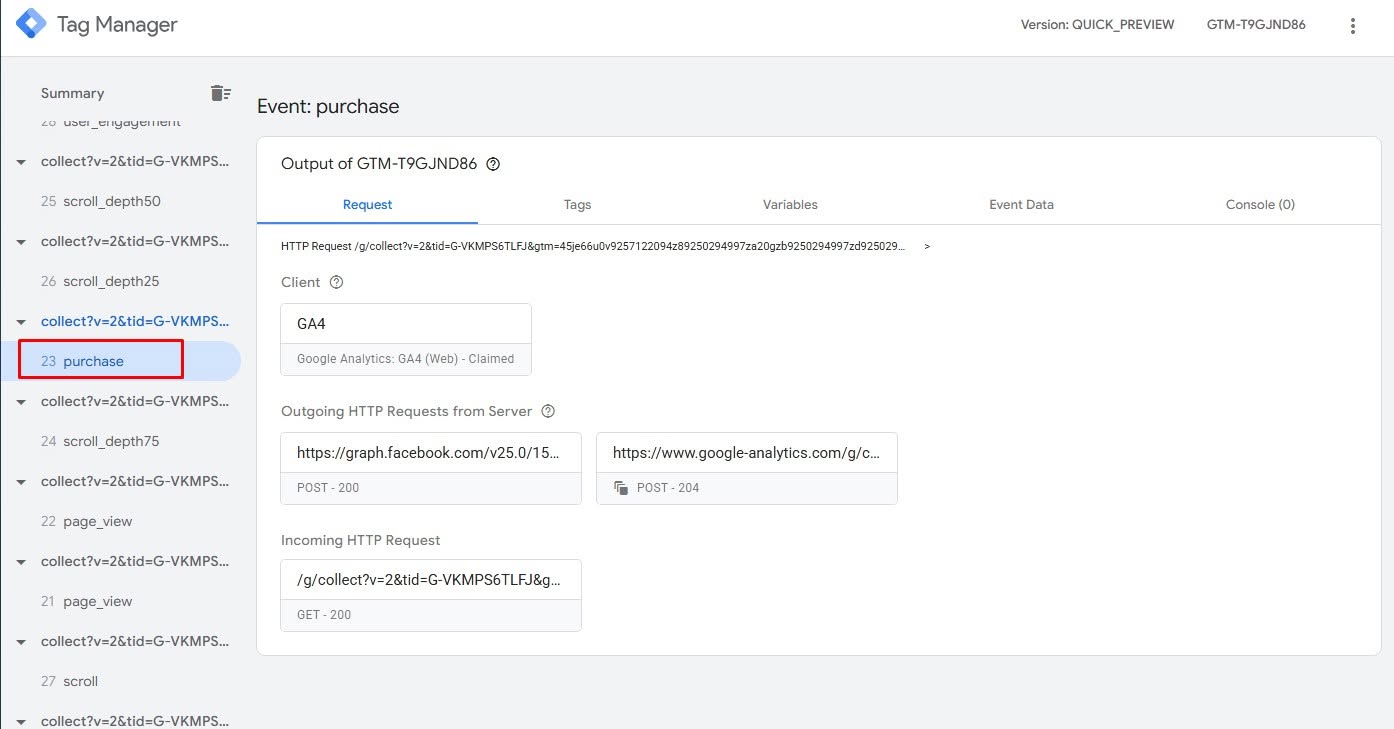The width and height of the screenshot is (1394, 729).
Task: Select the 22 page_view event
Action: pos(87,521)
